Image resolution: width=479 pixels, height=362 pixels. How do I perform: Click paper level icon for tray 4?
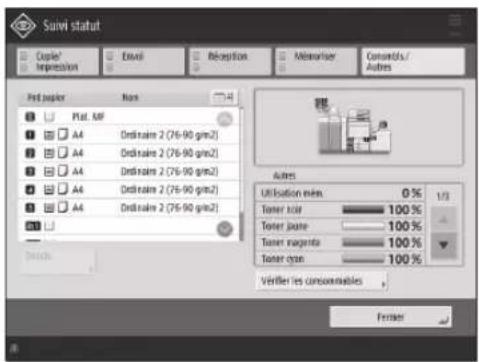pyautogui.click(x=49, y=190)
